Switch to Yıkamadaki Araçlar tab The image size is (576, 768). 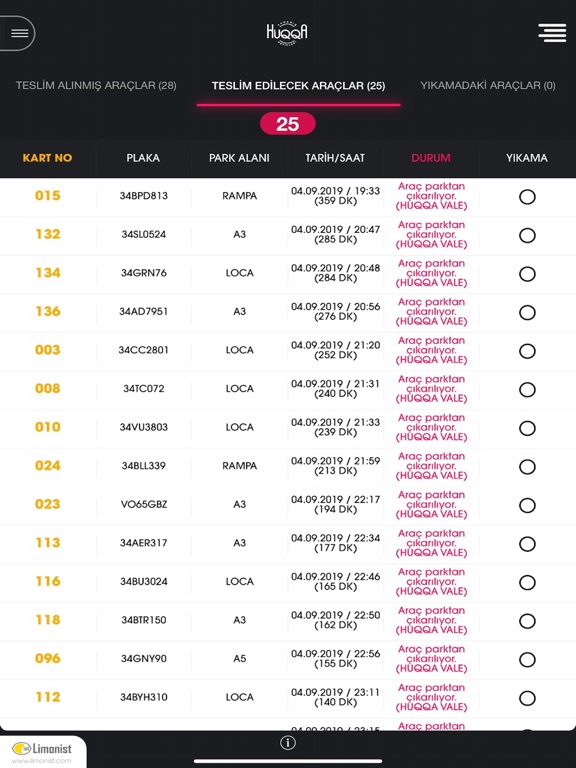click(488, 85)
